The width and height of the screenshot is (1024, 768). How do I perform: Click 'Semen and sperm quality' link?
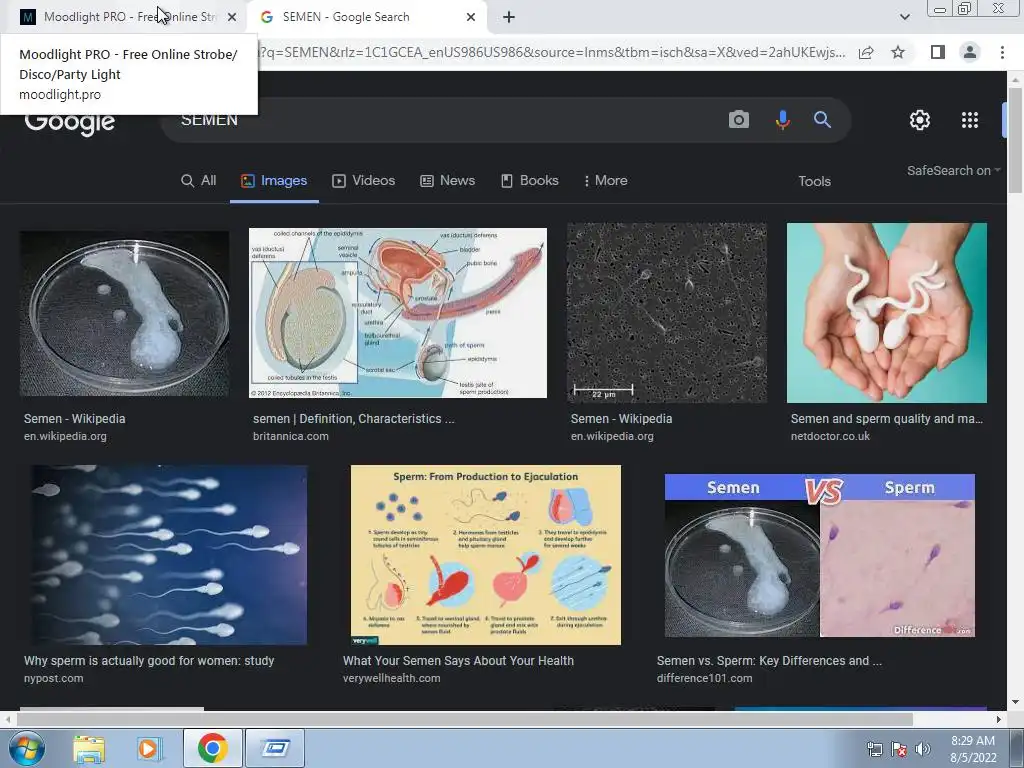point(886,419)
